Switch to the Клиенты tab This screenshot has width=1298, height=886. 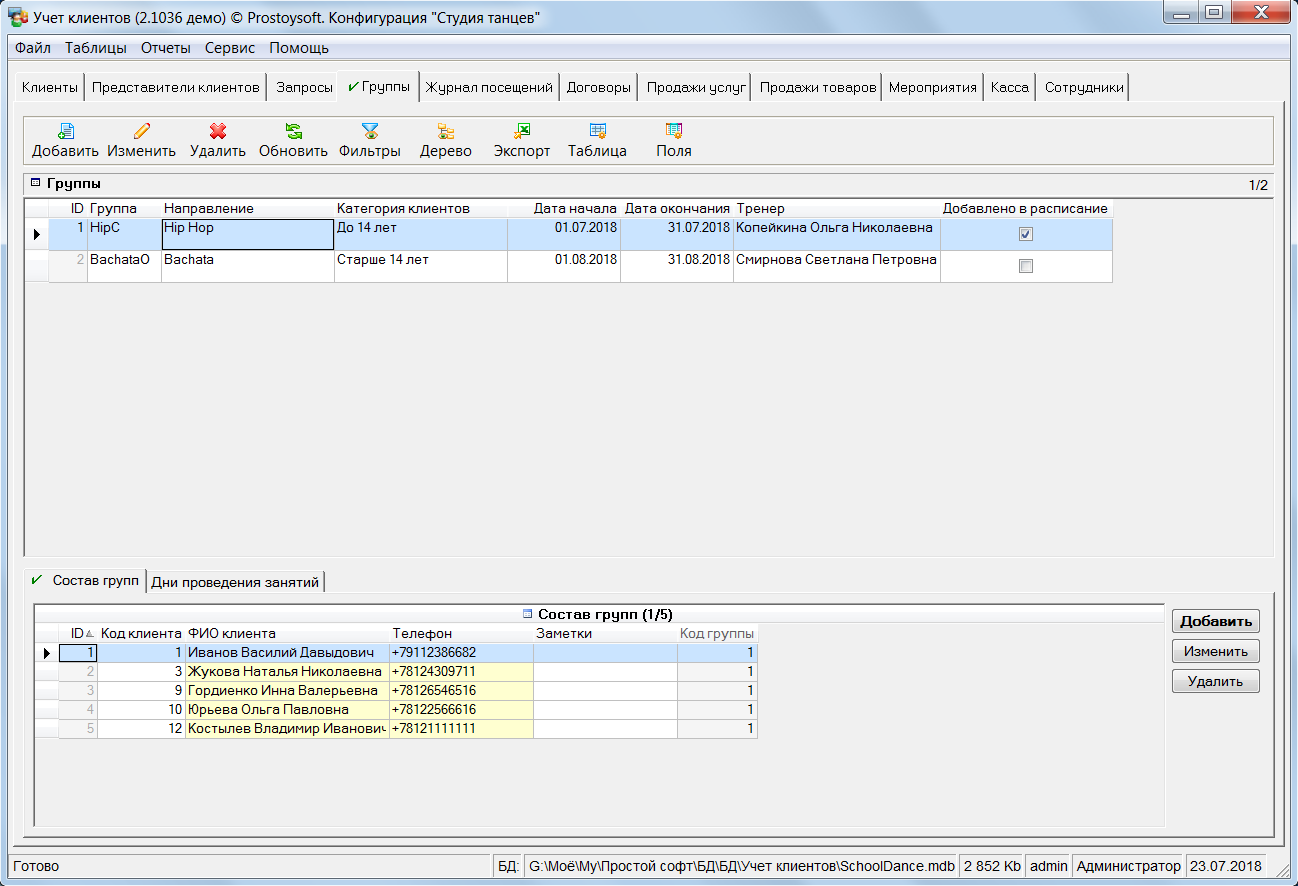(x=50, y=87)
